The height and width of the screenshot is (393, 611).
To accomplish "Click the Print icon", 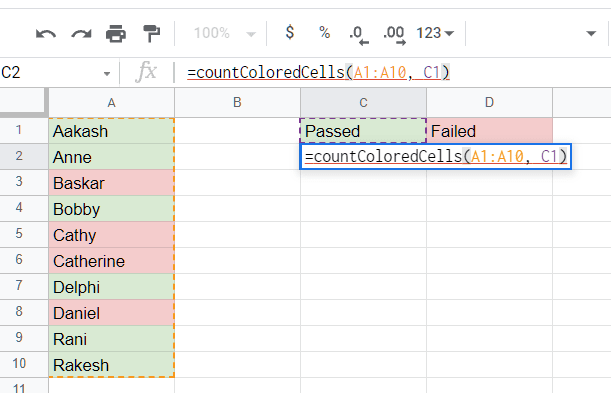I will pos(116,33).
